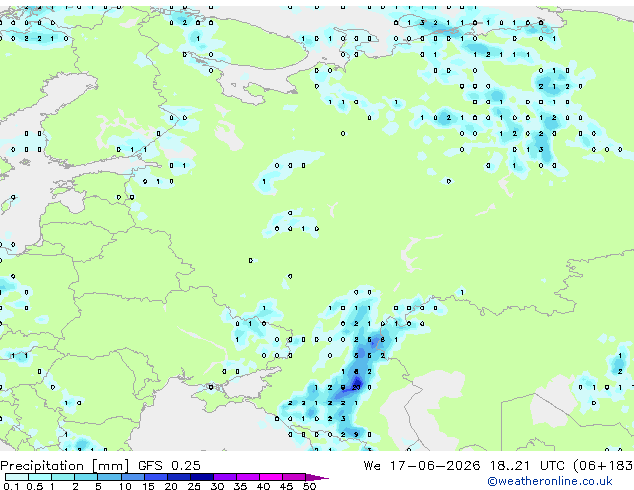Click the 'We 17-06-2026' date text

tap(422, 465)
